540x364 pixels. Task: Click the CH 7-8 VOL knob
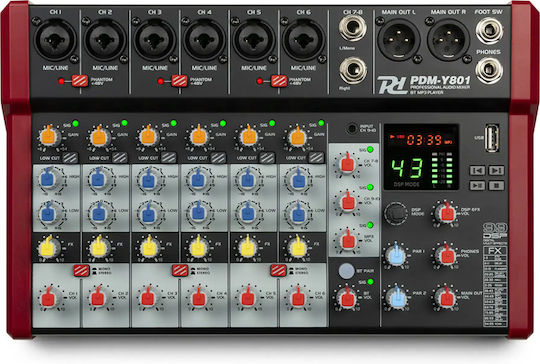tap(347, 164)
